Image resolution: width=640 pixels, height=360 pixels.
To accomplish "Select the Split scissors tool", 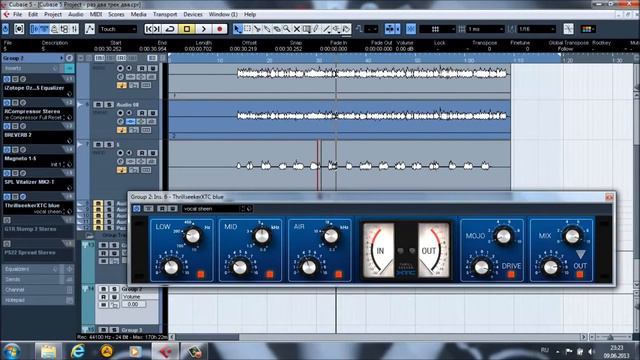I will point(257,29).
